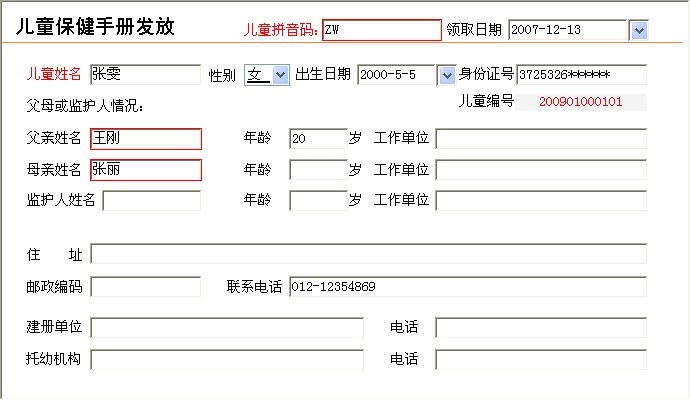The height and width of the screenshot is (400, 690).
Task: Click the guardian's 工作单位 input field
Action: (541, 201)
